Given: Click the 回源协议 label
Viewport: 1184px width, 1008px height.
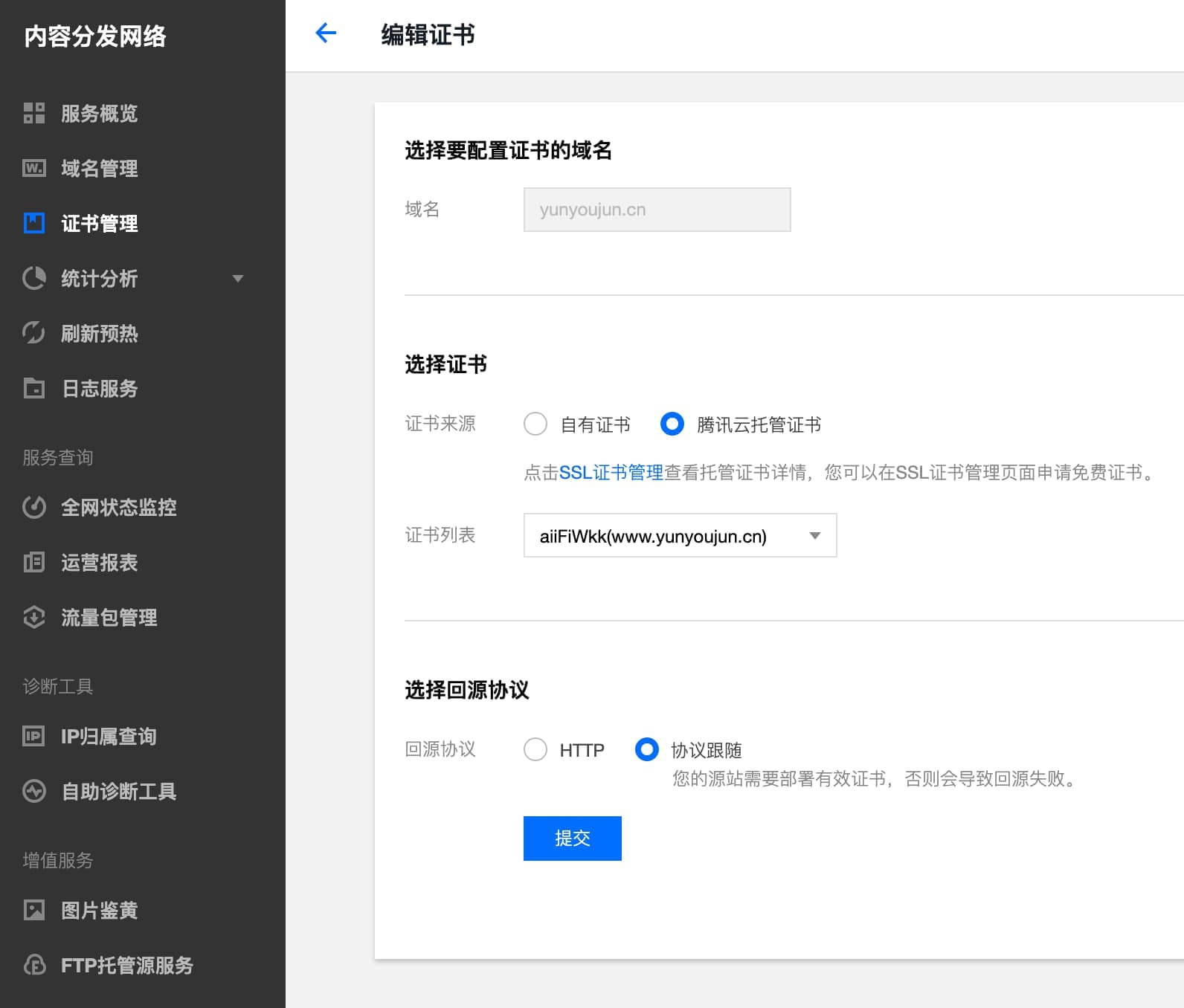Looking at the screenshot, I should [x=440, y=749].
